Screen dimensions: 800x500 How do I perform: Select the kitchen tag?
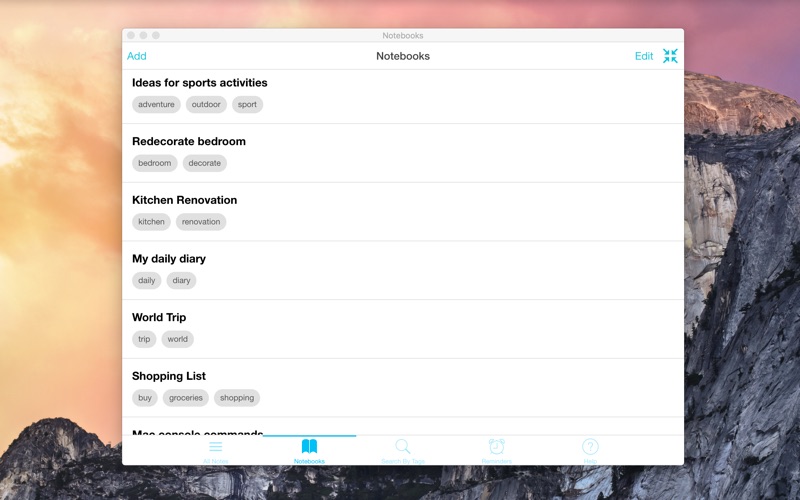pyautogui.click(x=152, y=222)
